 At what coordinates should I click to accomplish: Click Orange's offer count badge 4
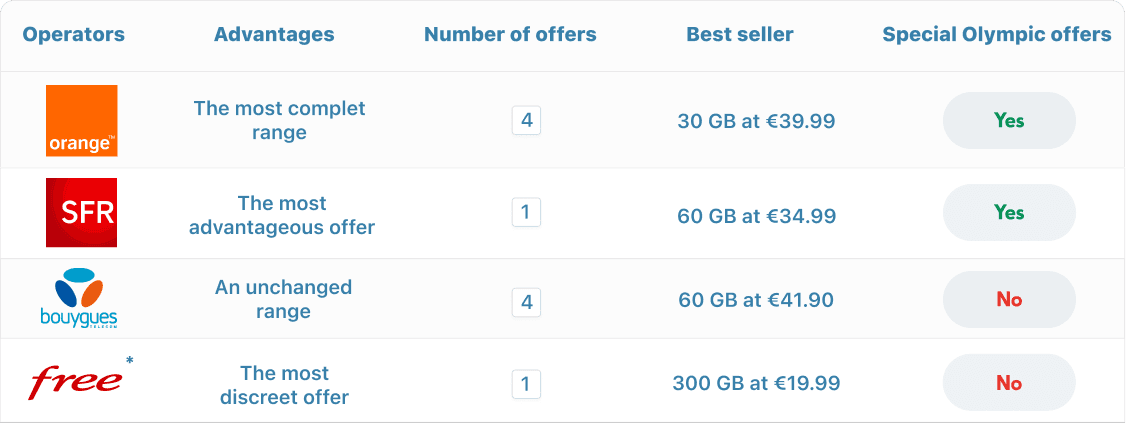pos(526,121)
